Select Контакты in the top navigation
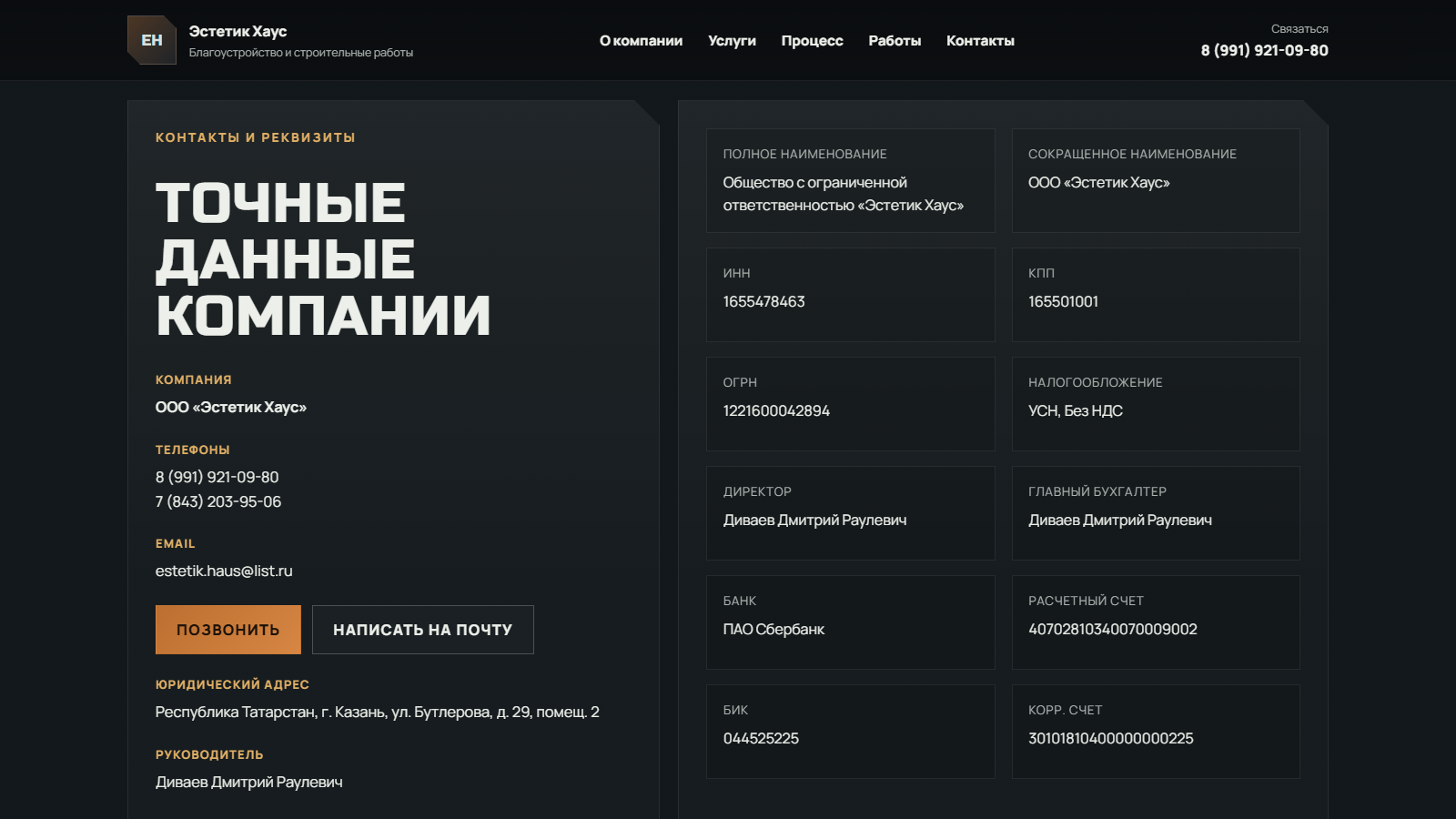 click(980, 41)
